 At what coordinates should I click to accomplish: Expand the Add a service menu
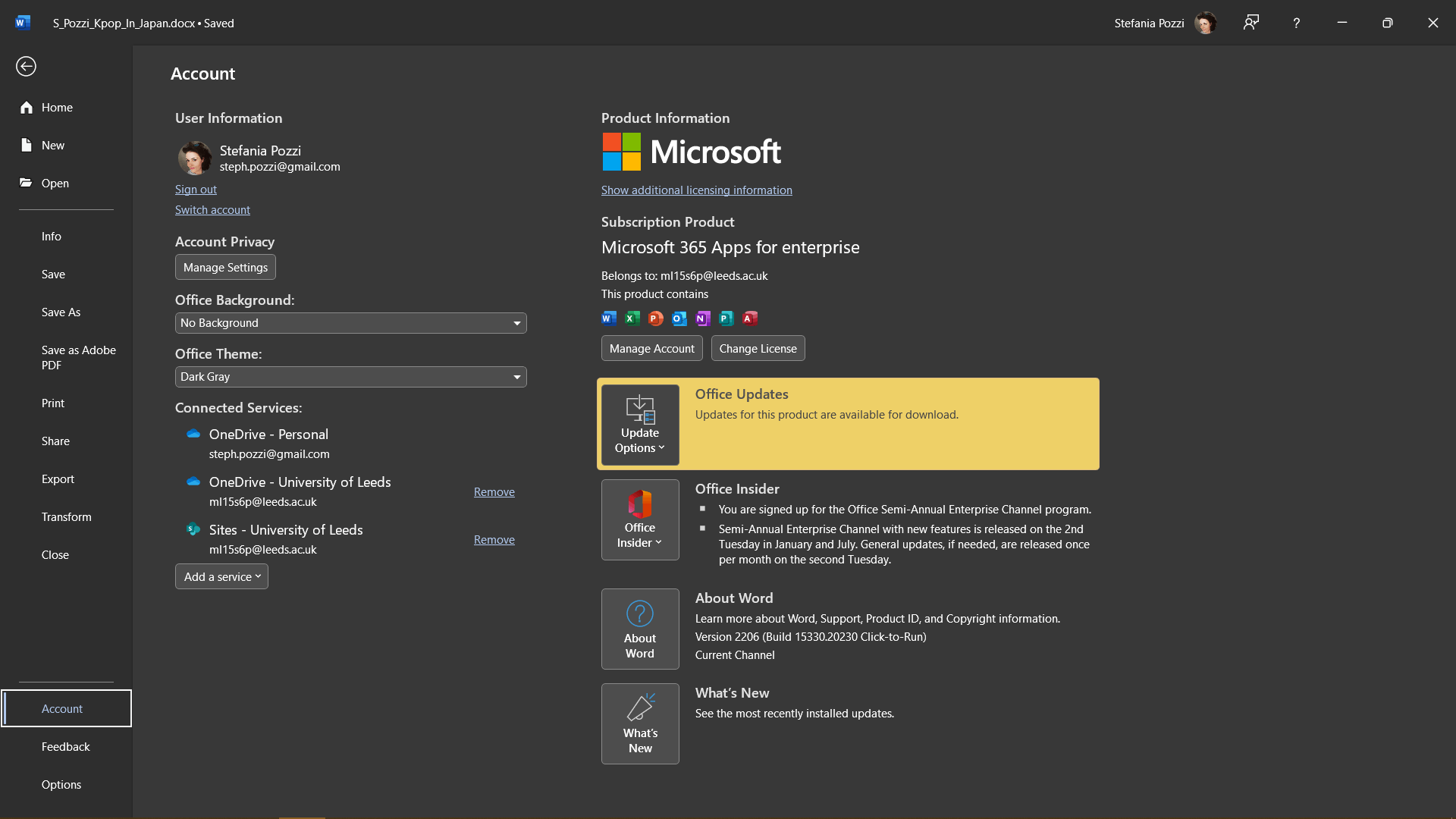tap(221, 577)
